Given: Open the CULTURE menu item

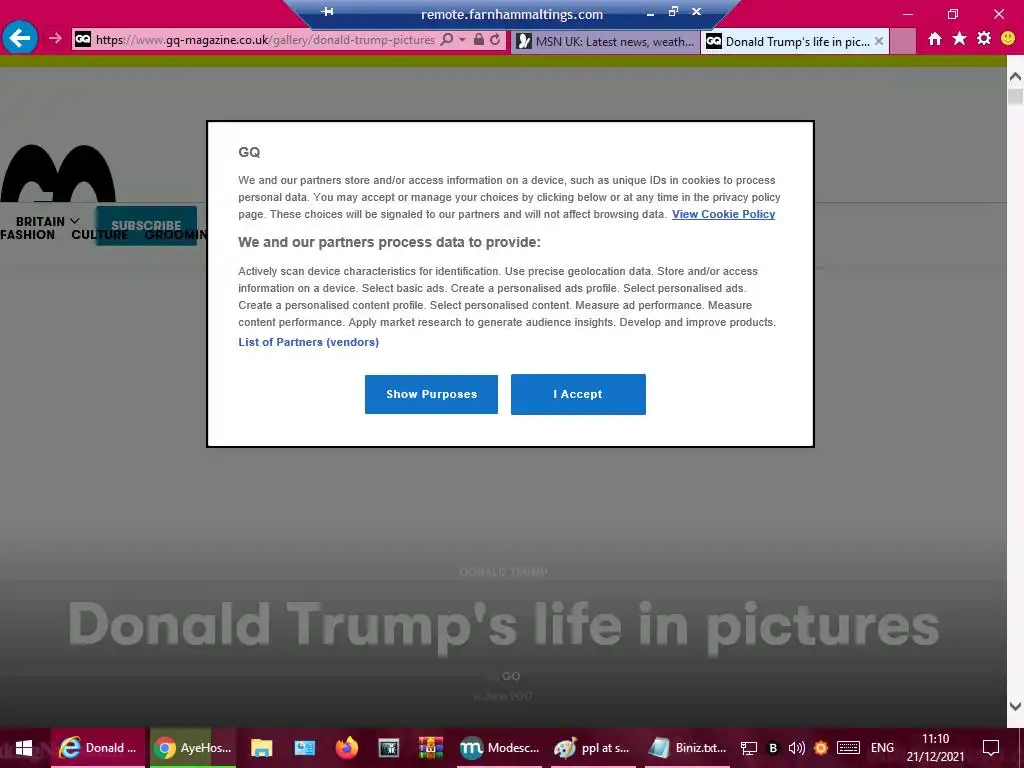Looking at the screenshot, I should pos(100,234).
